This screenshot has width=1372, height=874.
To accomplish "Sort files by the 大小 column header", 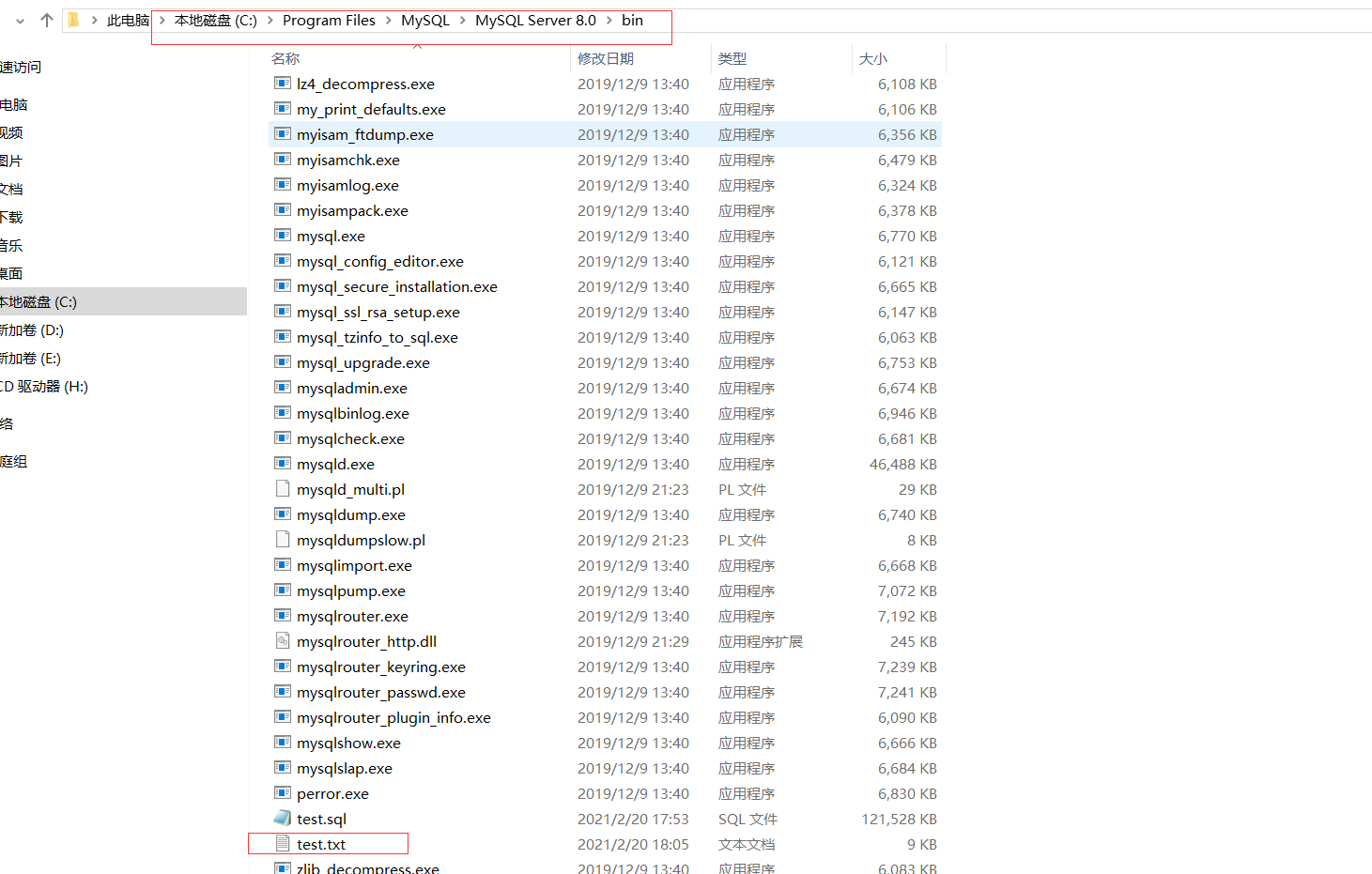I will pos(873,58).
